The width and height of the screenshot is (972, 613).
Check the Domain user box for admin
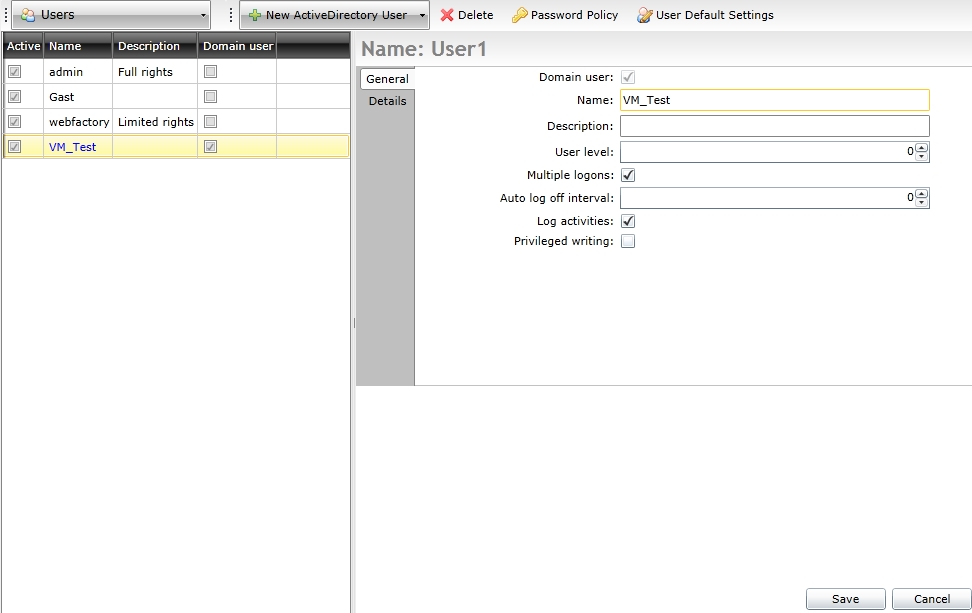click(210, 72)
